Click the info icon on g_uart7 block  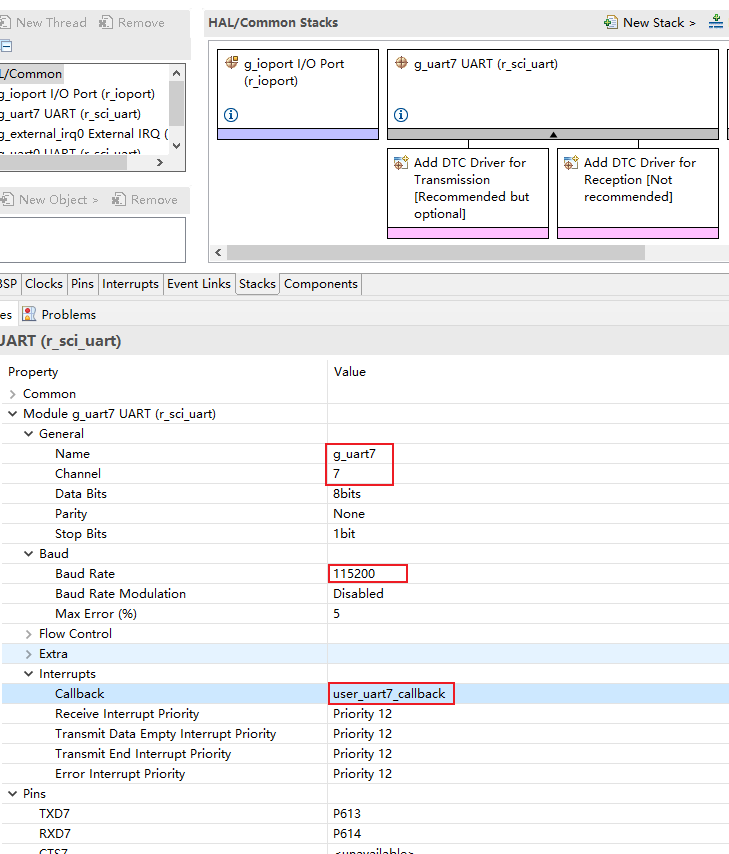[401, 115]
